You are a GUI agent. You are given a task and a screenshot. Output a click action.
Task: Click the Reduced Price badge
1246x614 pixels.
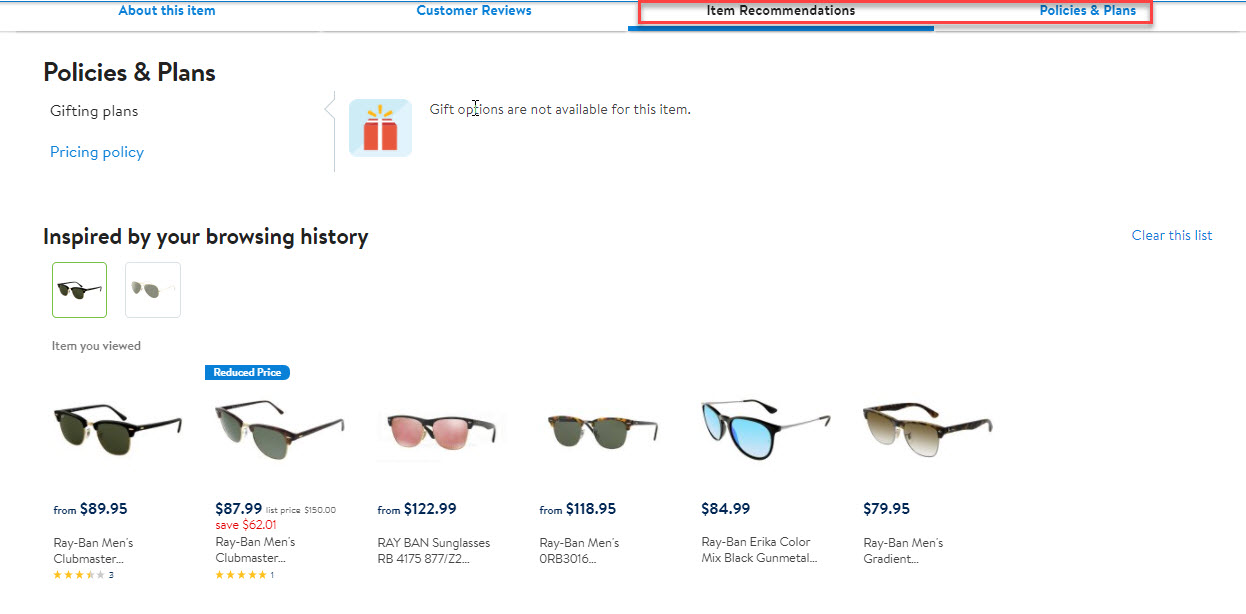247,372
